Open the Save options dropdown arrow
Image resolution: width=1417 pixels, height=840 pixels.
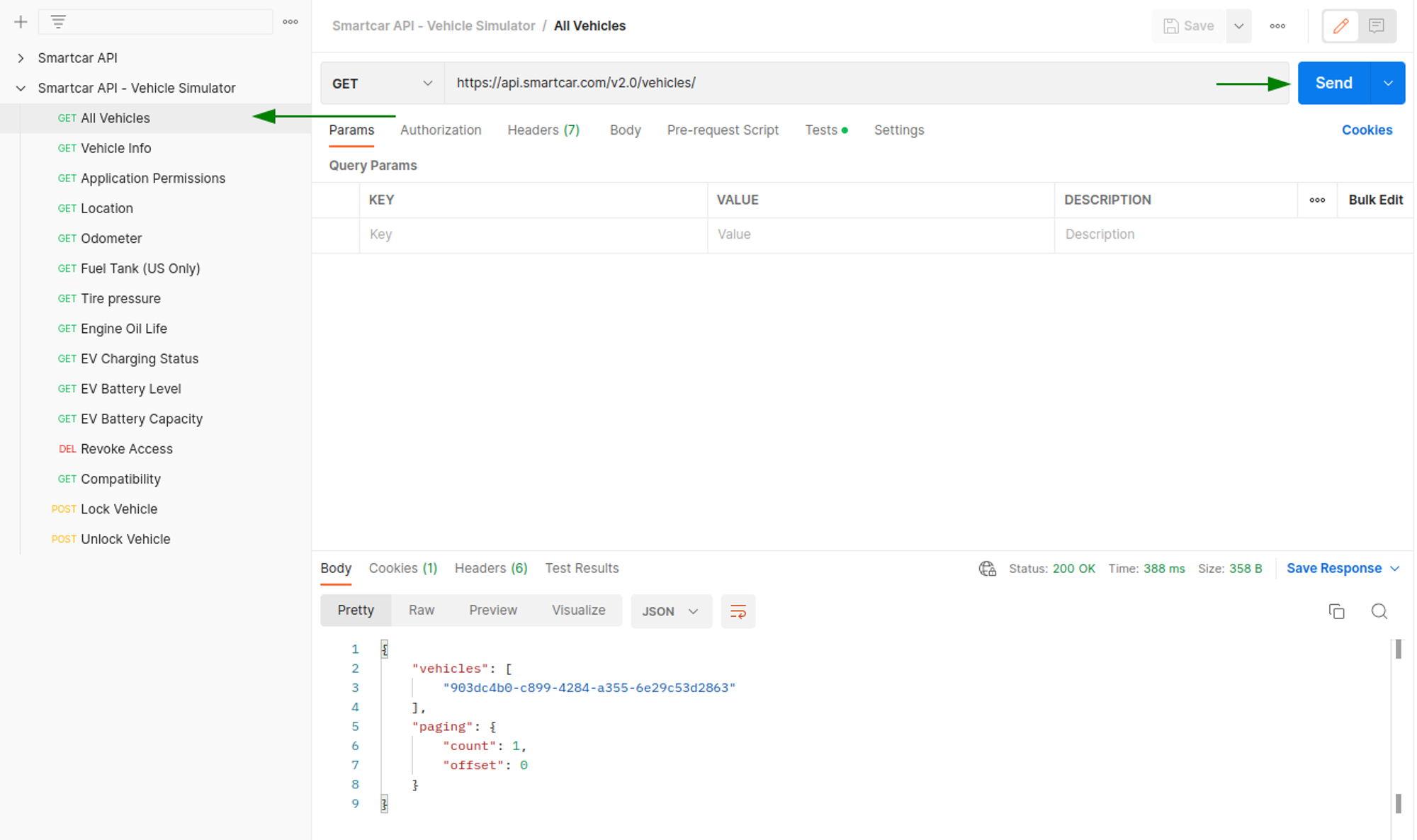pos(1238,26)
